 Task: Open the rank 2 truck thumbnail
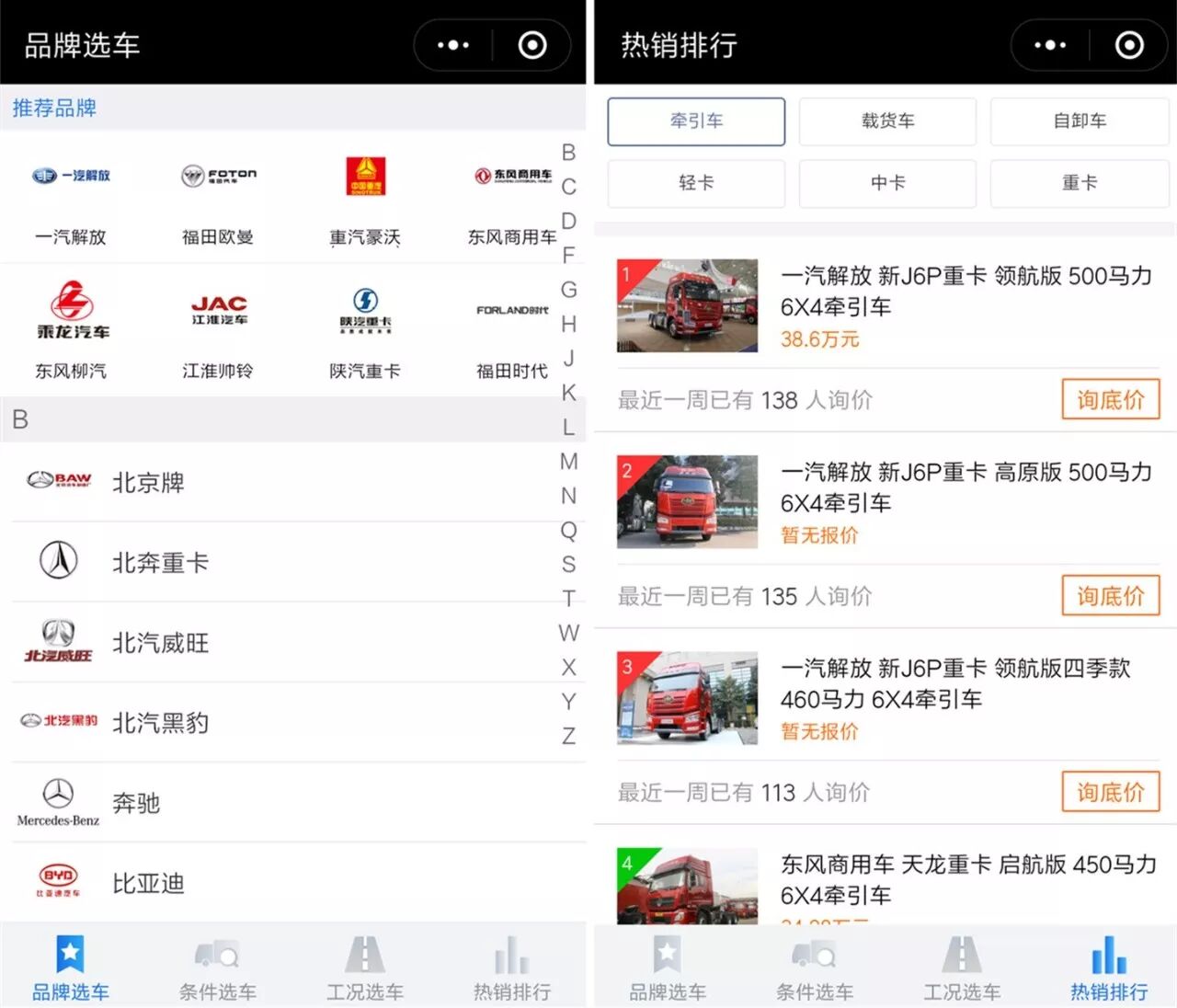pyautogui.click(x=687, y=502)
